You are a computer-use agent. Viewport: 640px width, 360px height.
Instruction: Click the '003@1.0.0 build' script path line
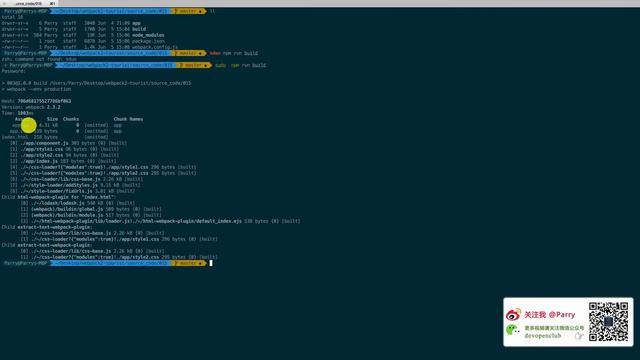click(x=96, y=83)
